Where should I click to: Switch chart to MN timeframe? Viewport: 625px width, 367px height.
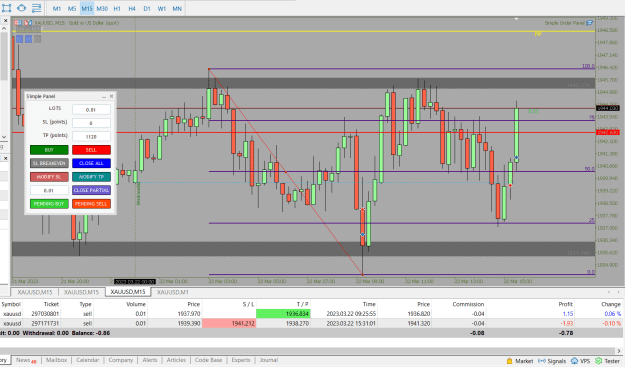click(x=177, y=8)
